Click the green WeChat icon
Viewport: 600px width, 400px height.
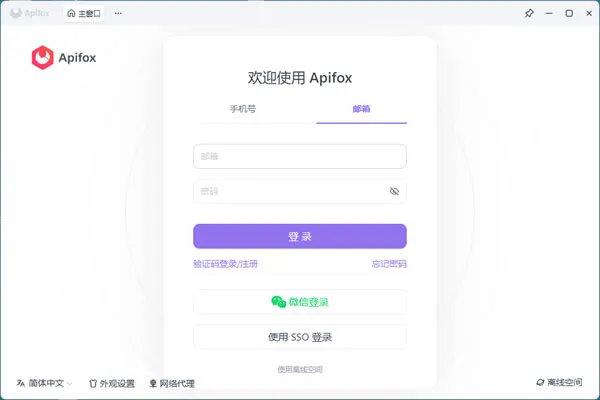pos(279,302)
